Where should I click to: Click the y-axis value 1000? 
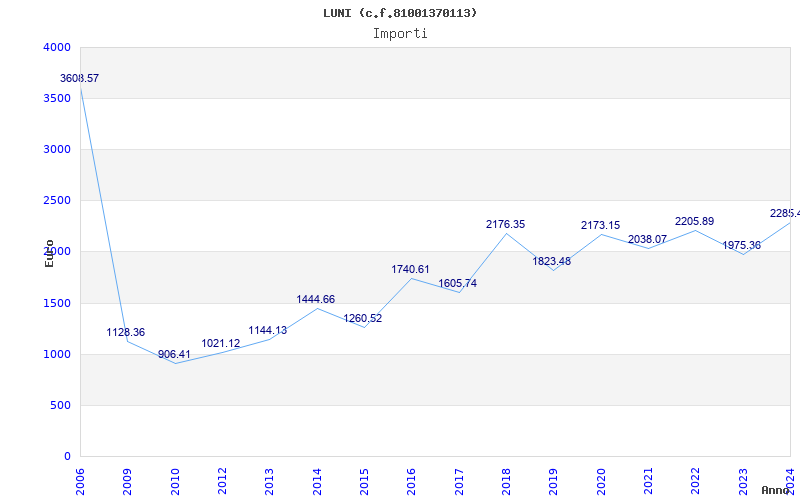(x=57, y=355)
